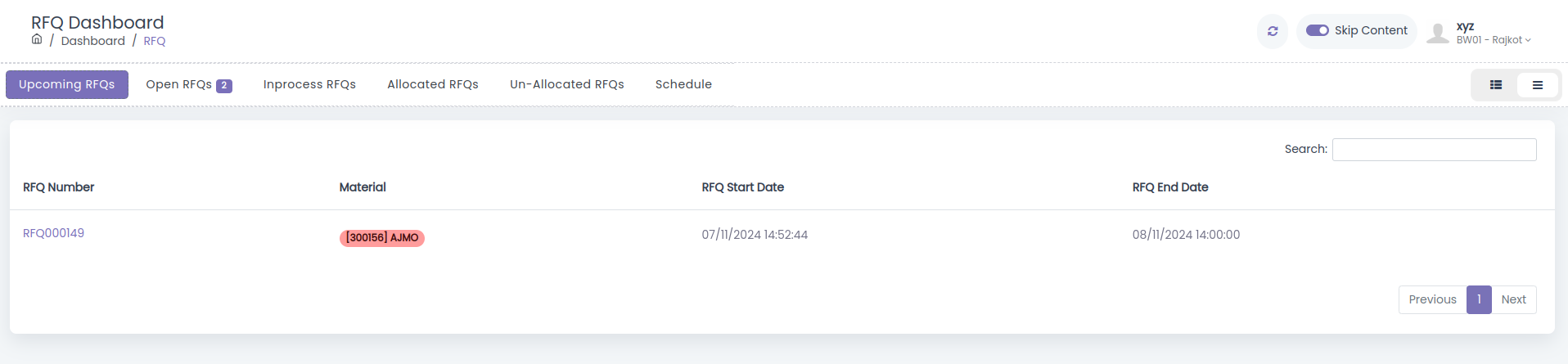Click the user avatar icon
The image size is (1568, 364).
pos(1438,33)
